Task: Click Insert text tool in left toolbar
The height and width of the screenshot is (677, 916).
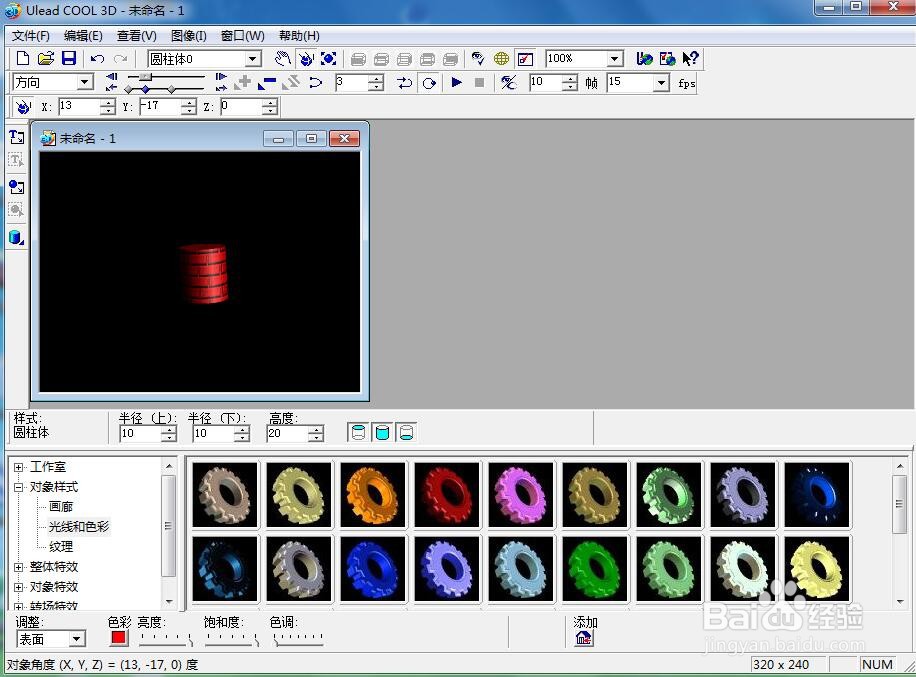Action: 16,137
